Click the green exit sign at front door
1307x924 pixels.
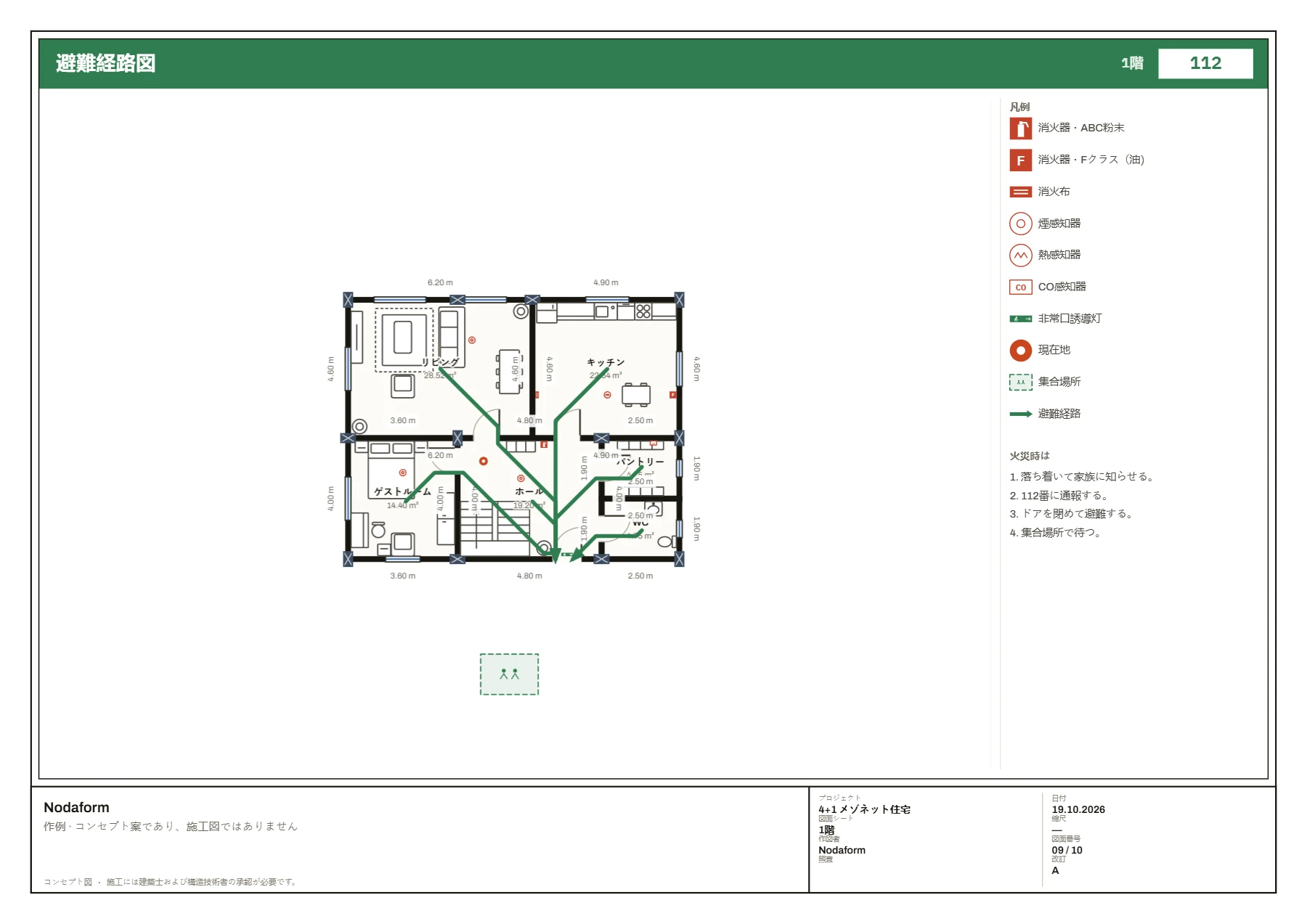pyautogui.click(x=566, y=555)
